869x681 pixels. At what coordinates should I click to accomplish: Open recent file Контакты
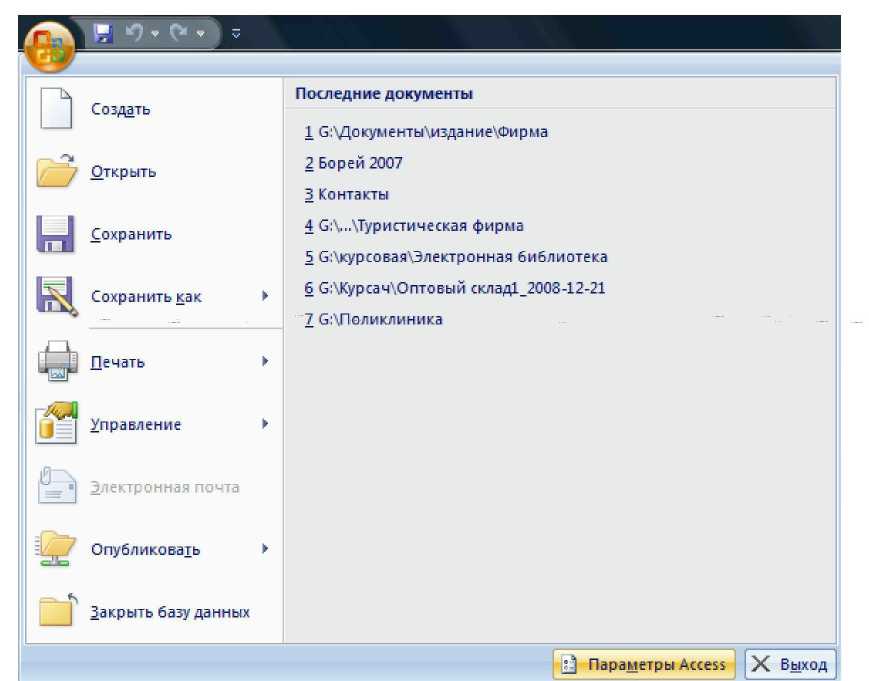[x=347, y=194]
